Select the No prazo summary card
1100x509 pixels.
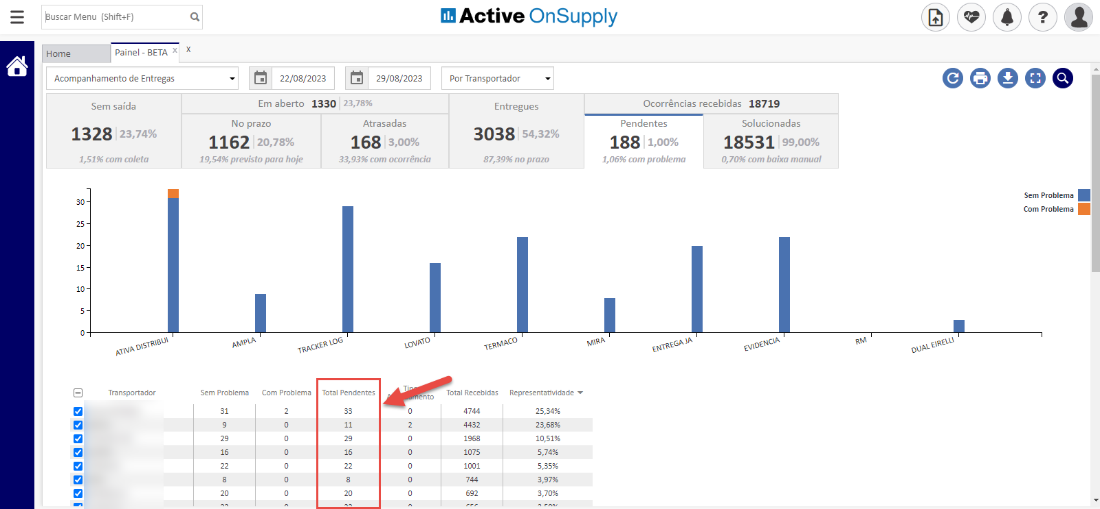pos(251,141)
